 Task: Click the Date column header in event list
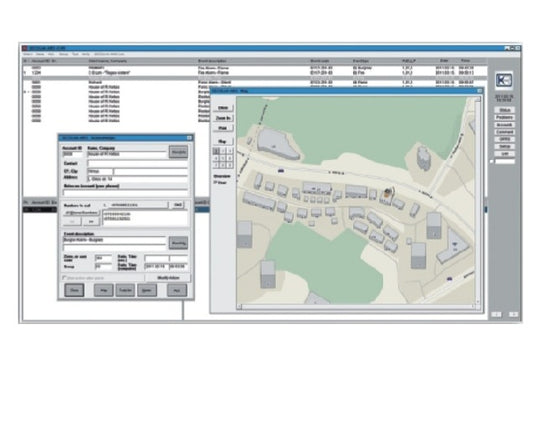444,61
